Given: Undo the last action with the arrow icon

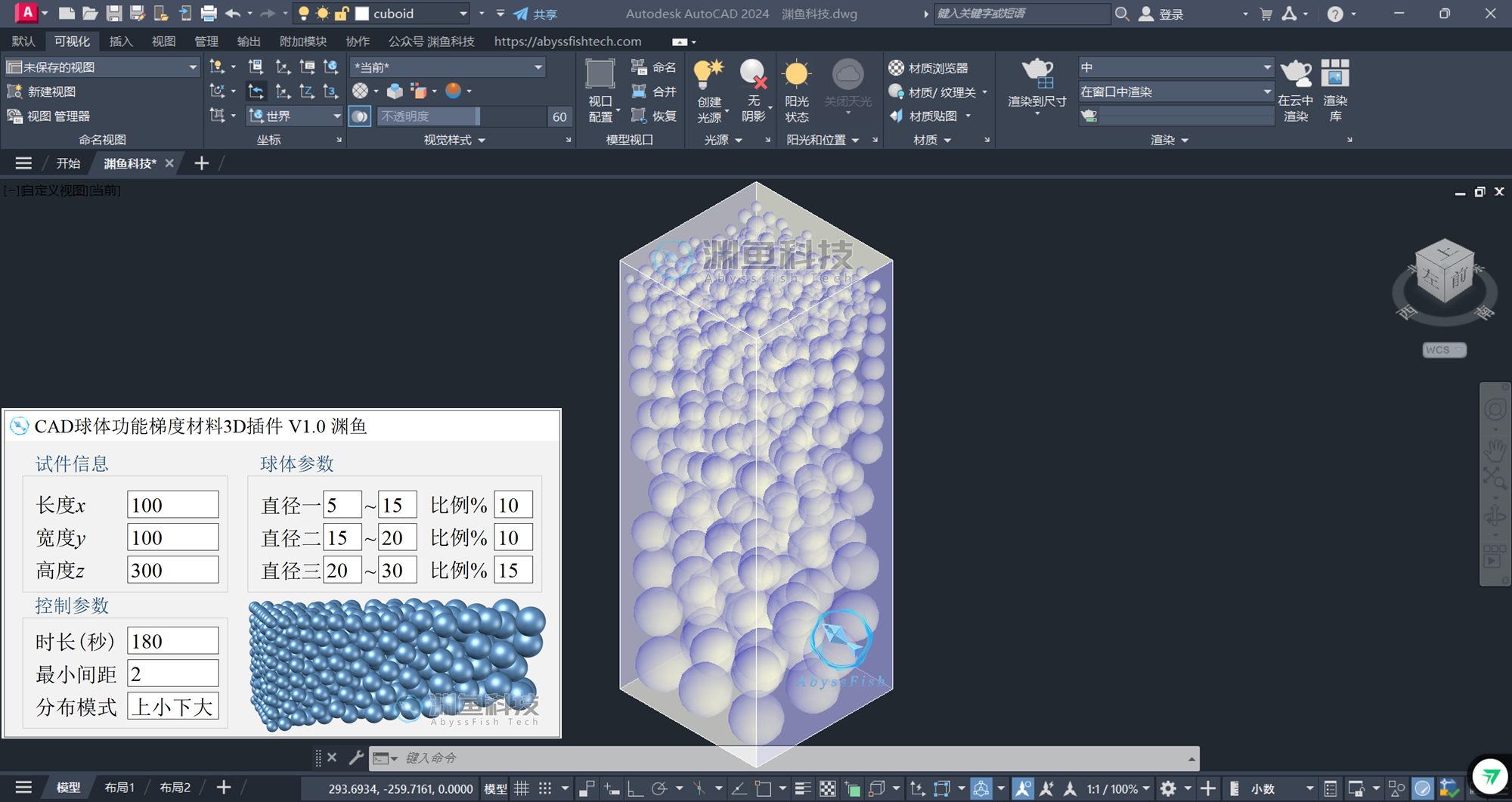Looking at the screenshot, I should (x=233, y=13).
